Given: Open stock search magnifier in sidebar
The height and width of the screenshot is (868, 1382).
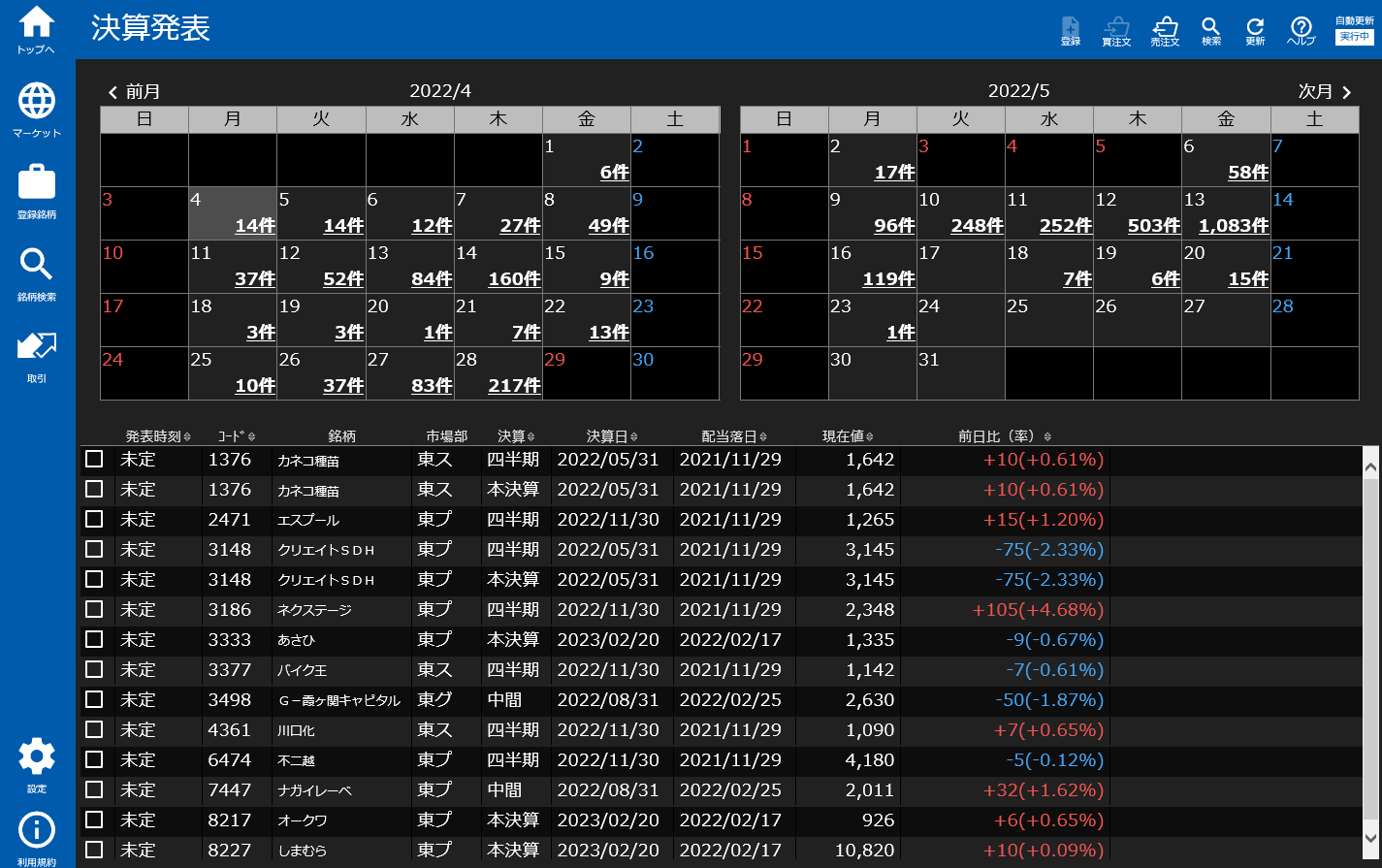Looking at the screenshot, I should coord(37,273).
